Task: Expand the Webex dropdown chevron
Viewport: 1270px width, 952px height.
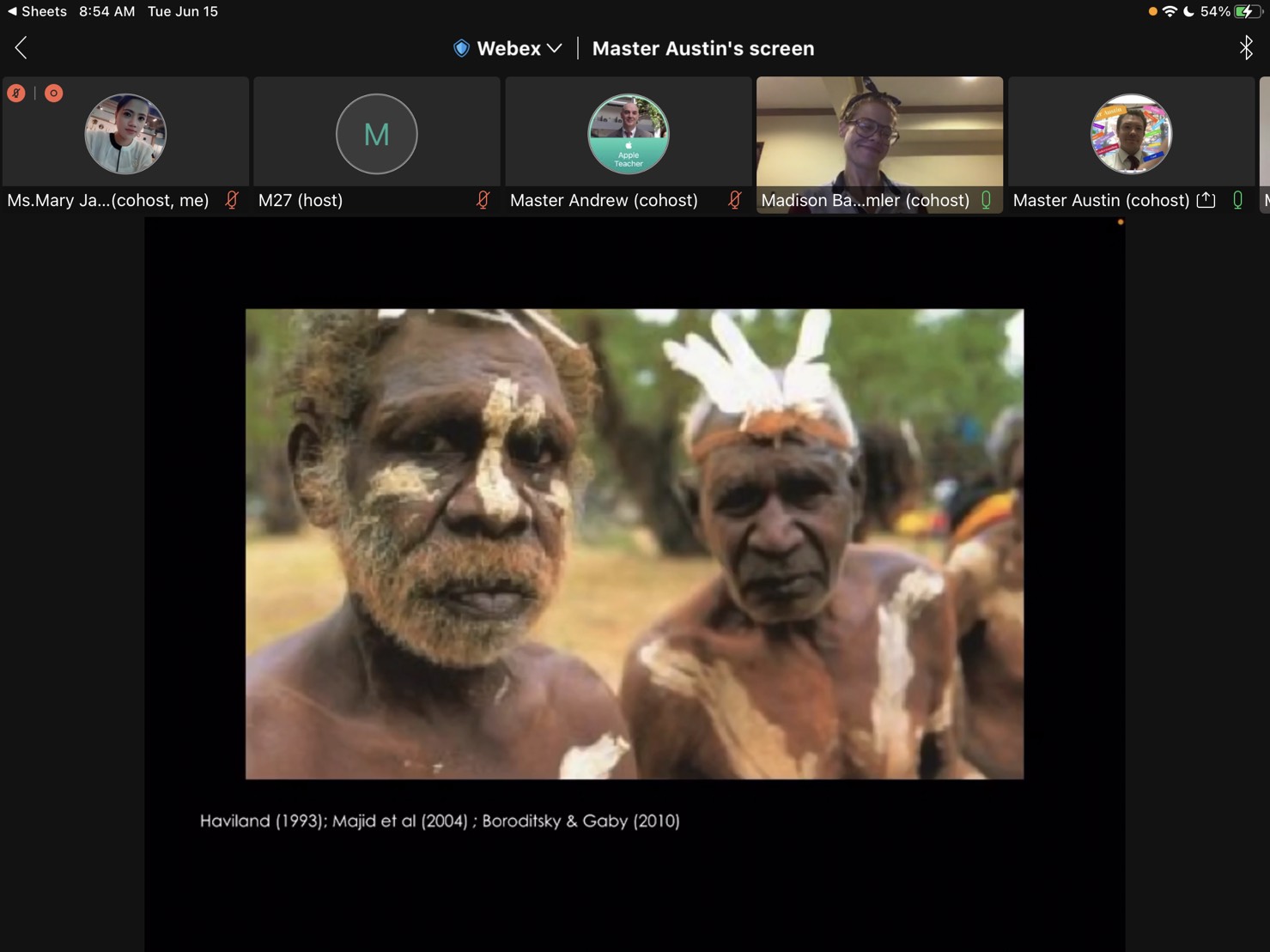Action: (555, 48)
